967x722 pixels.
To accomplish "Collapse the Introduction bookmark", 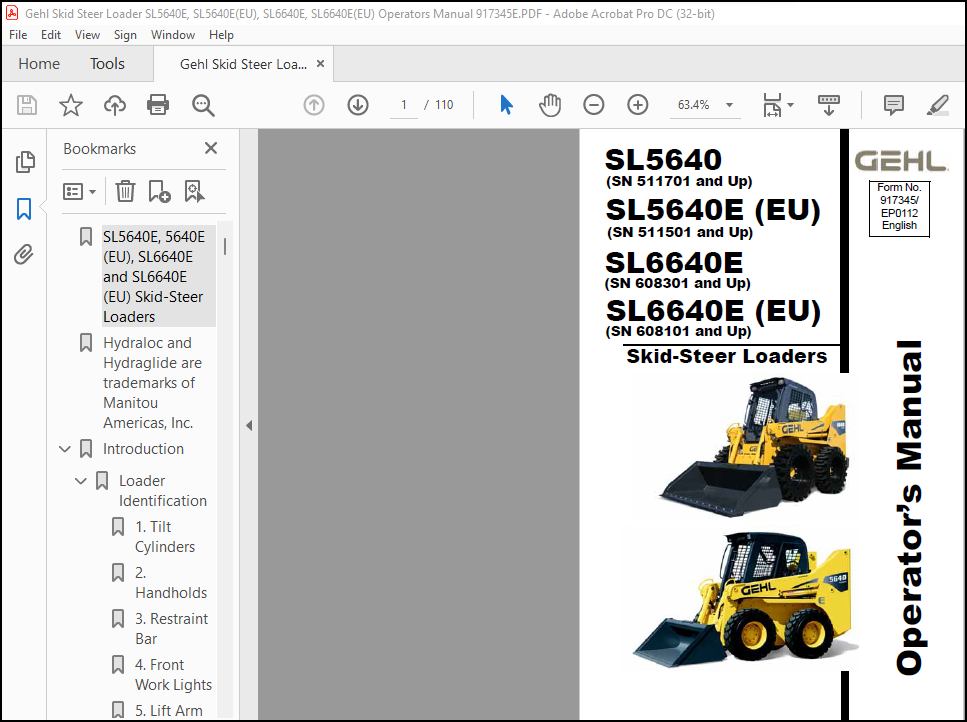I will point(65,449).
